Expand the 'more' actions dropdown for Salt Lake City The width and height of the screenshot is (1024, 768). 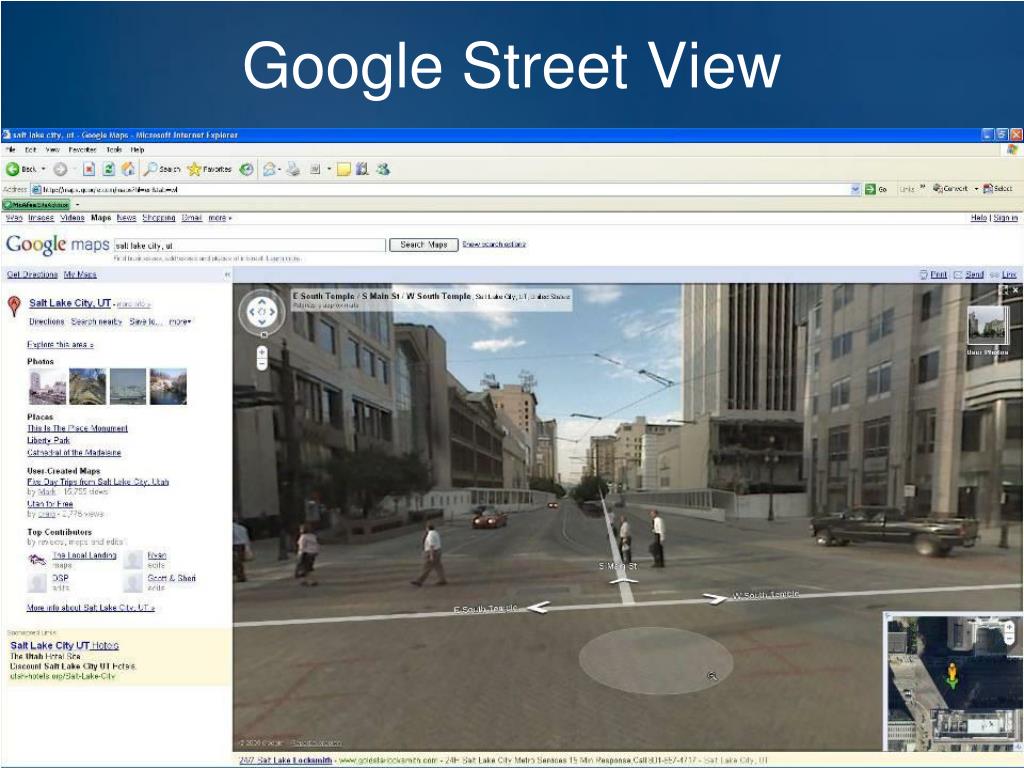click(180, 322)
